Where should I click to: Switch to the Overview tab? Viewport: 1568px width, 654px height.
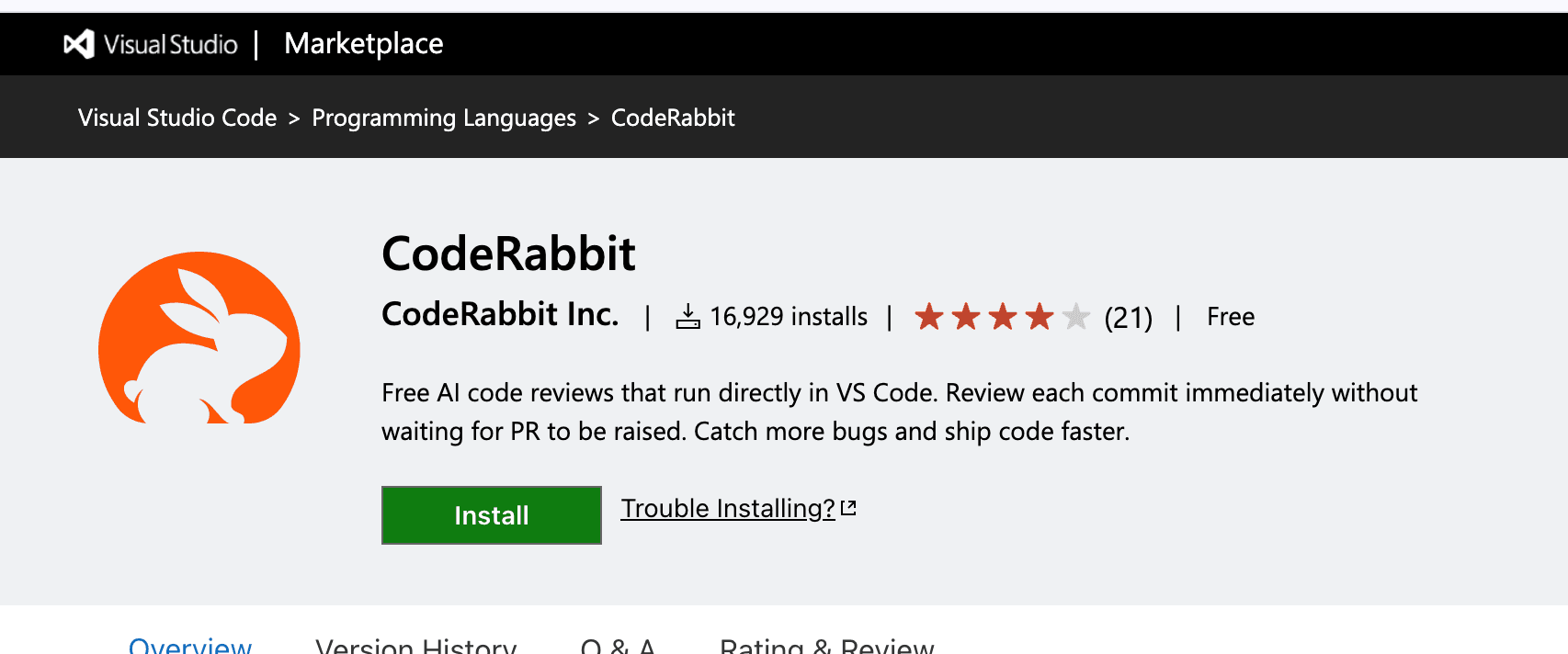pos(190,645)
